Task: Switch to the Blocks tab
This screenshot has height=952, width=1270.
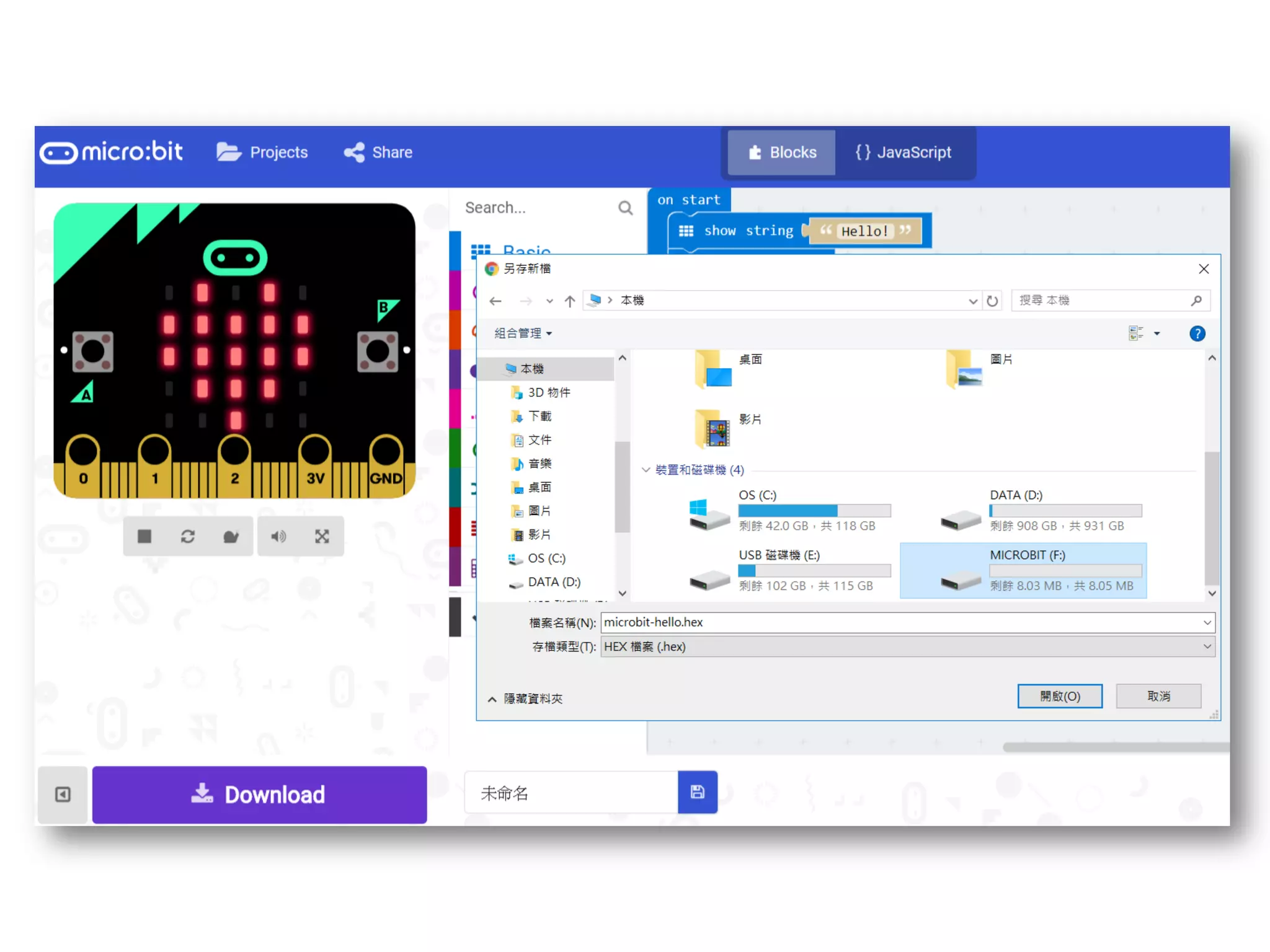Action: pyautogui.click(x=782, y=152)
